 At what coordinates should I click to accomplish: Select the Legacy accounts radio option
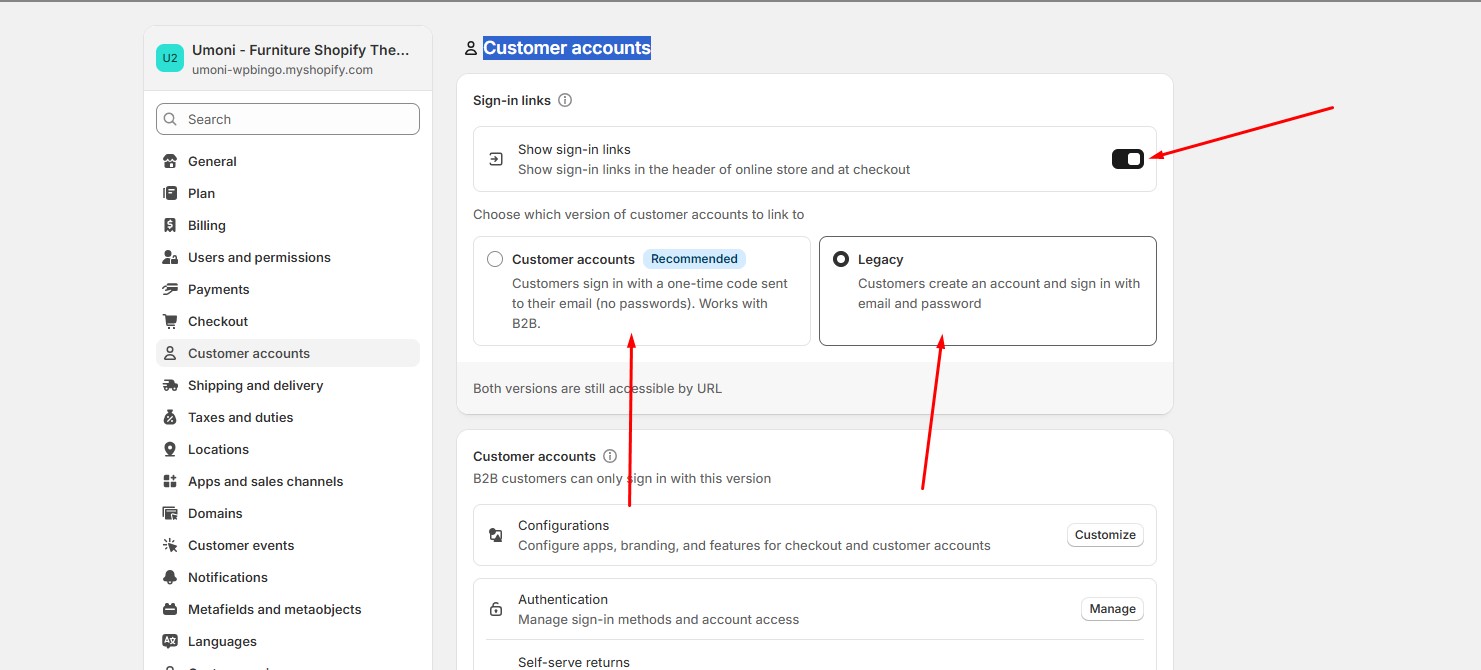coord(841,259)
